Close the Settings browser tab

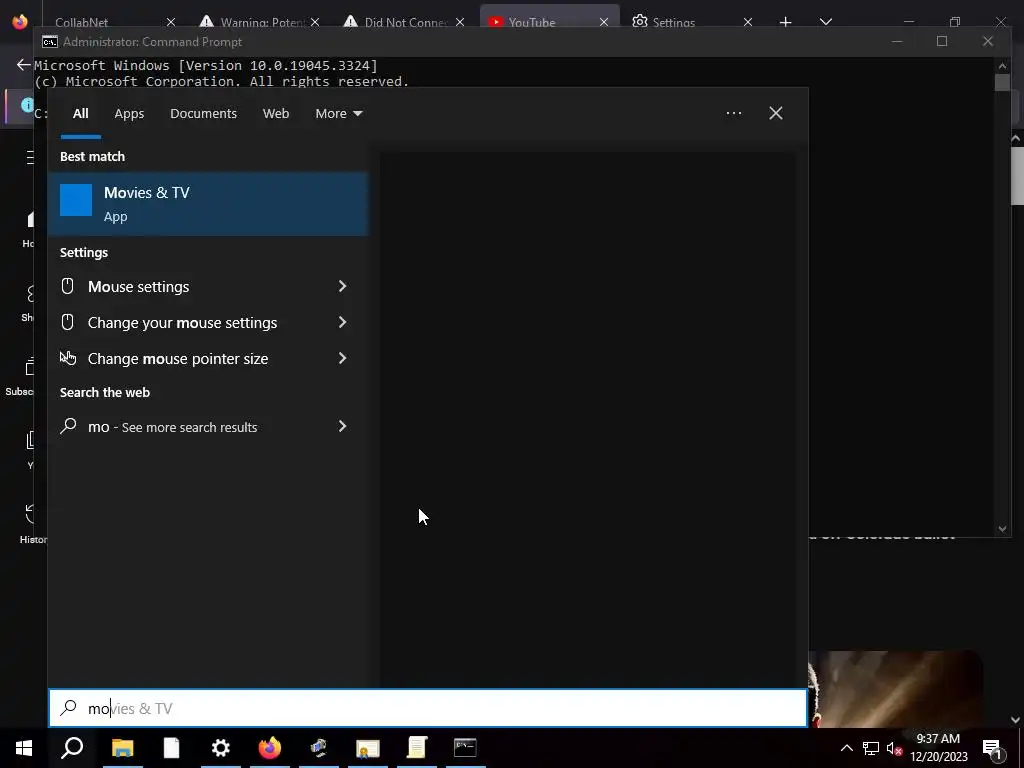pyautogui.click(x=748, y=22)
